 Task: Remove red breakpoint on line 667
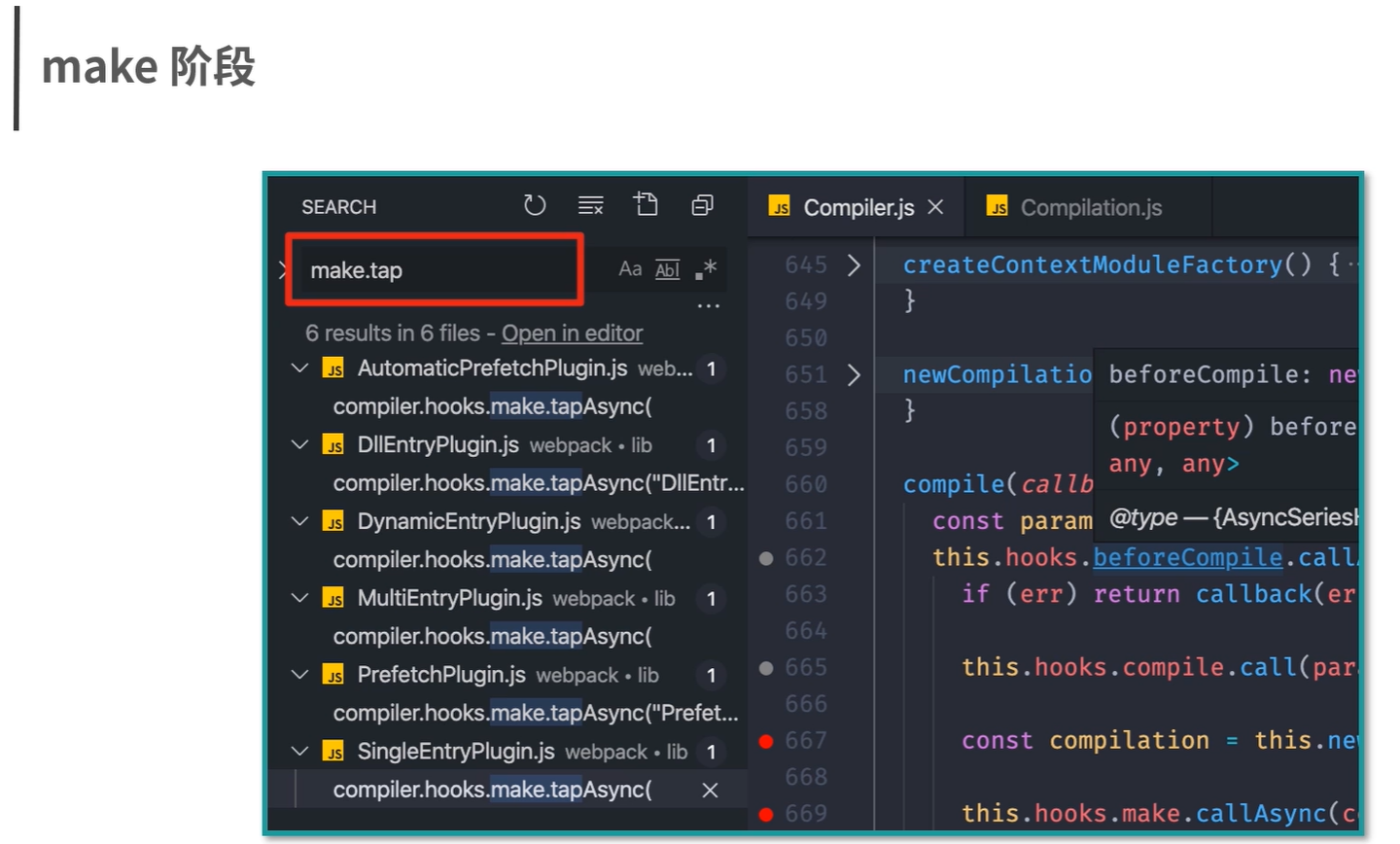click(766, 741)
